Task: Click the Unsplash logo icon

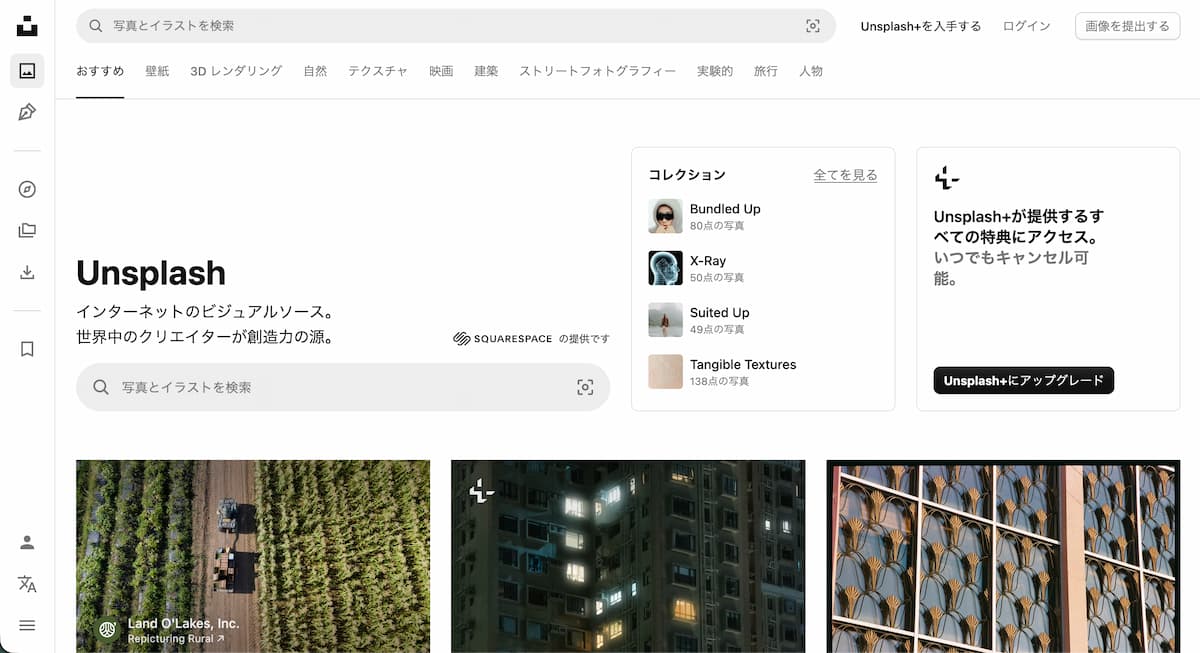Action: tap(27, 27)
